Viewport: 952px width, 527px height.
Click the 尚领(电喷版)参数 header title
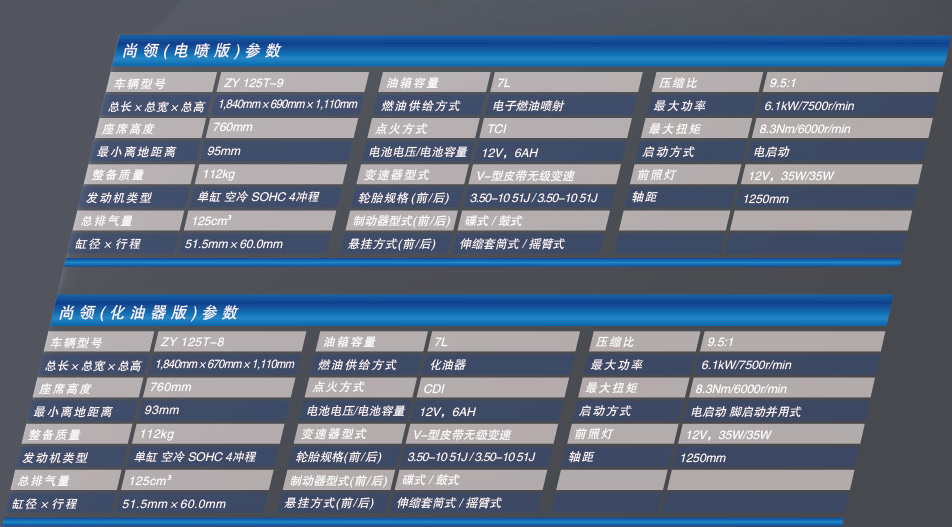202,52
